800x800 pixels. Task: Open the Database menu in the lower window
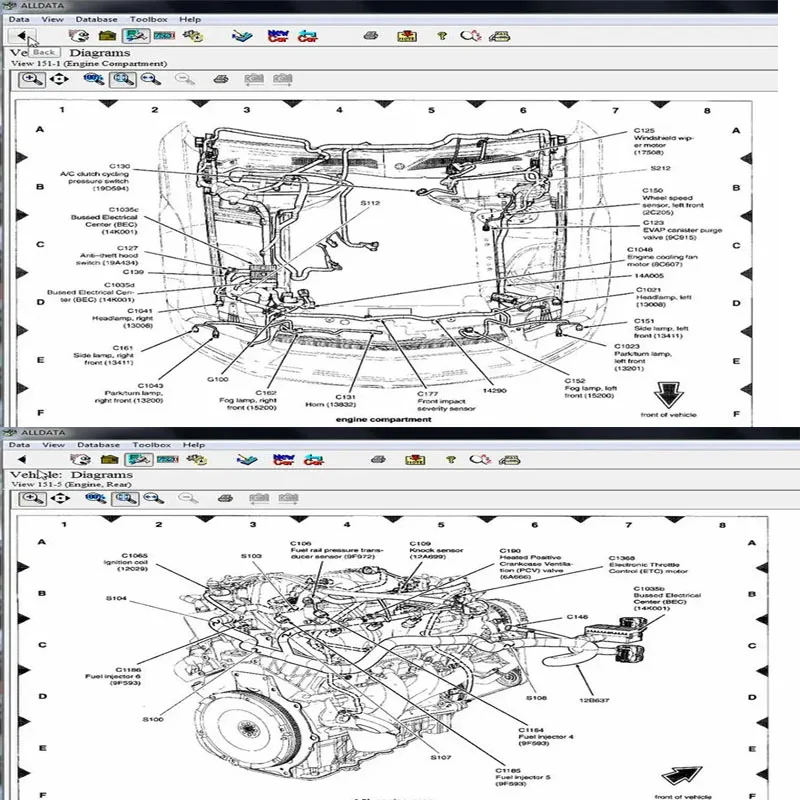98,445
